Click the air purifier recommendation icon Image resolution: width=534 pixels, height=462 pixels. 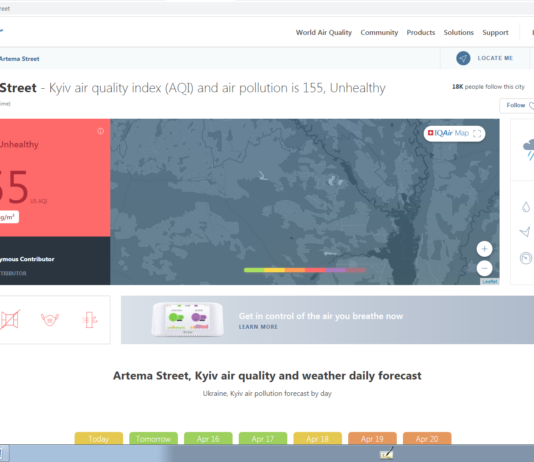[x=90, y=320]
